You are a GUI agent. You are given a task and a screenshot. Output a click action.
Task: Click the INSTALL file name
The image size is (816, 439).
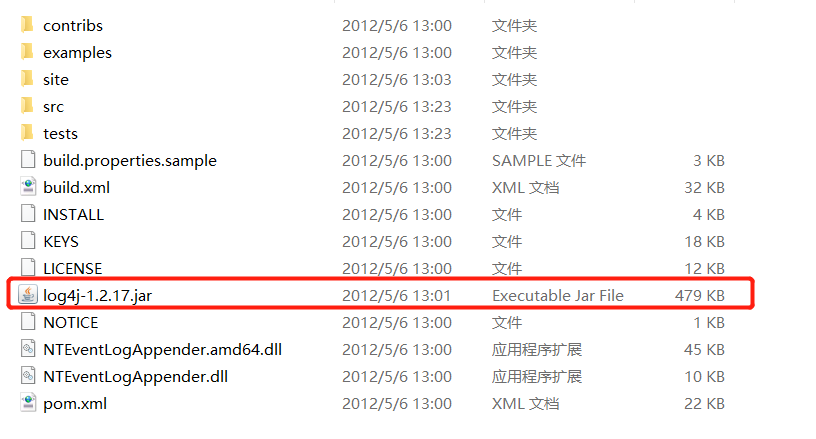73,214
